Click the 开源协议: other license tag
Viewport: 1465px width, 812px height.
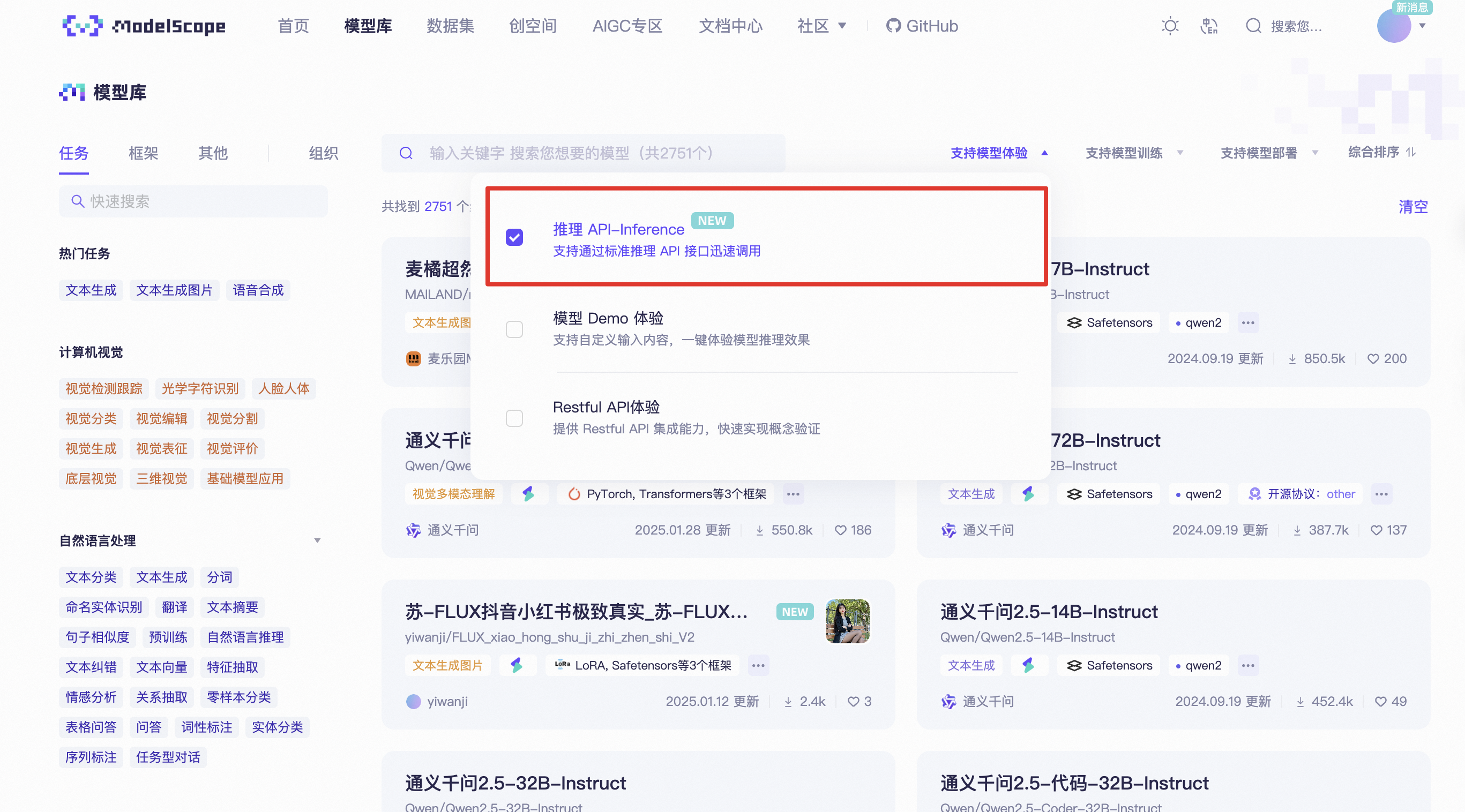[x=1302, y=494]
